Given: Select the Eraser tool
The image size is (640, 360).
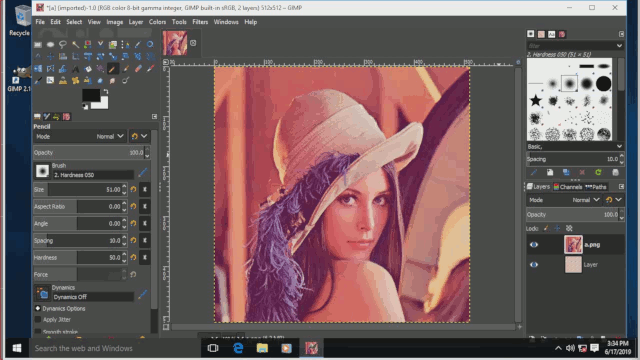Looking at the screenshot, I should coord(138,69).
